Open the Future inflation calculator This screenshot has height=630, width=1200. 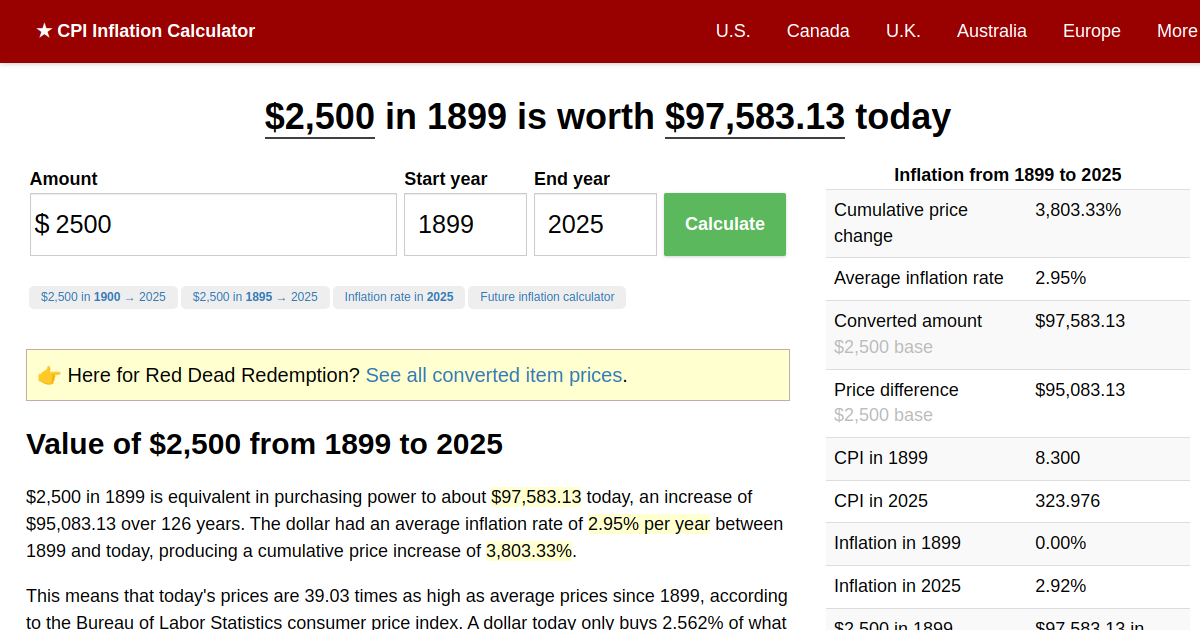(547, 297)
